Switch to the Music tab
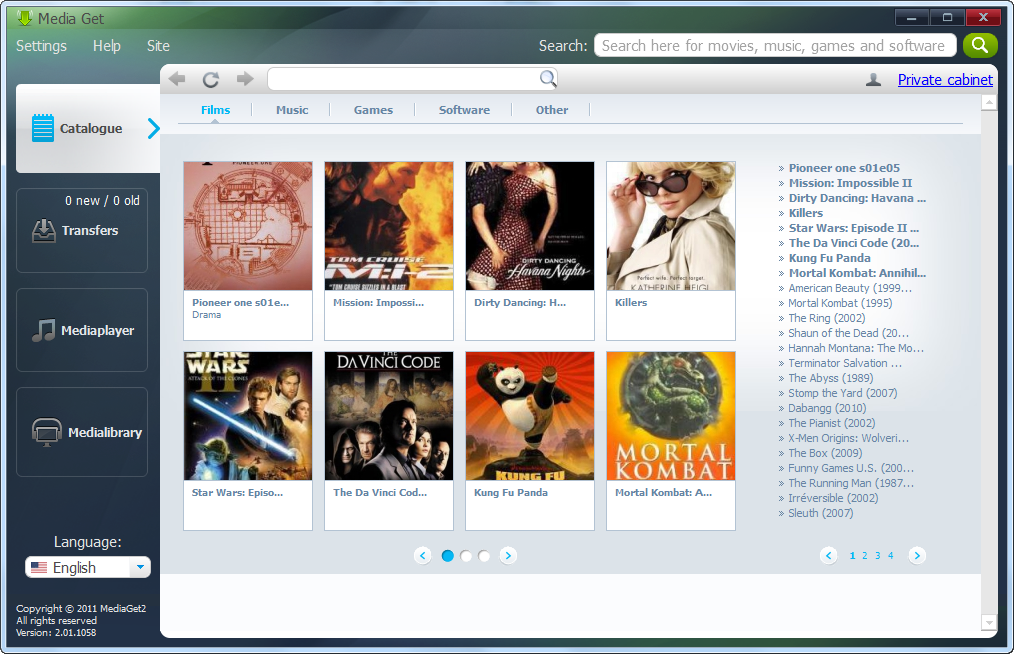The image size is (1014, 654). point(292,110)
